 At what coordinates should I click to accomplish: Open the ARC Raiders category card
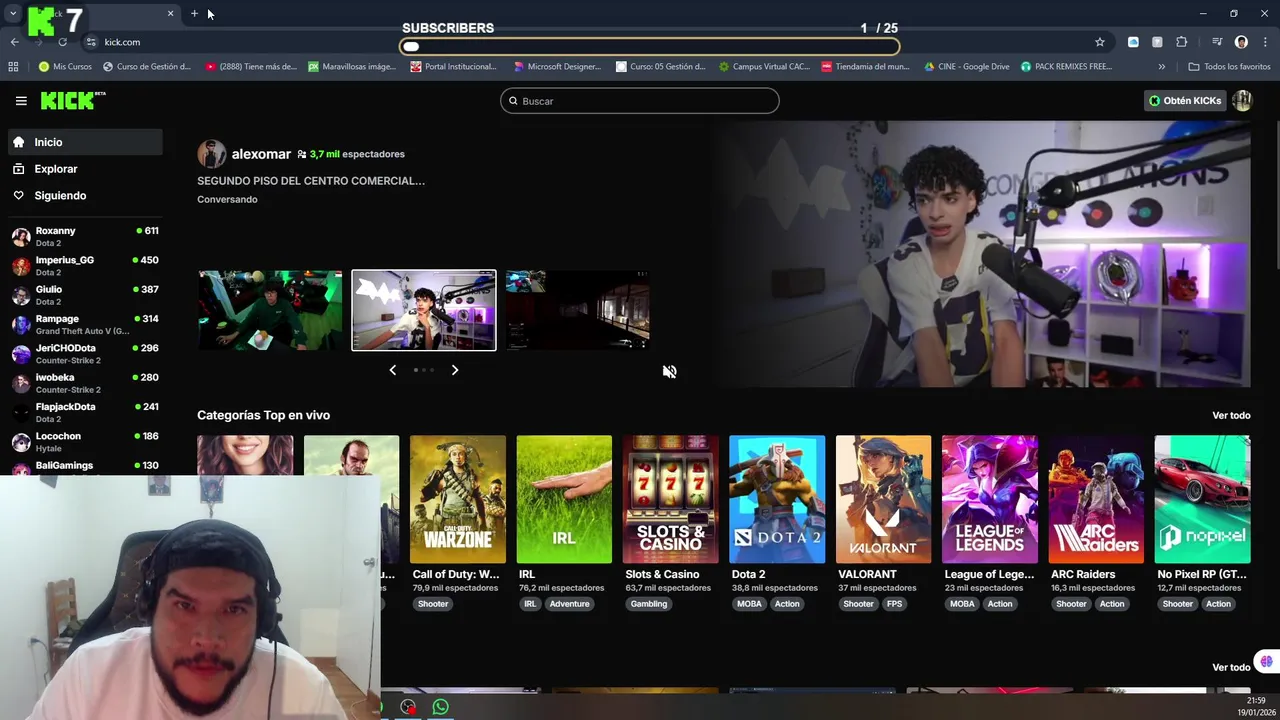[1096, 499]
